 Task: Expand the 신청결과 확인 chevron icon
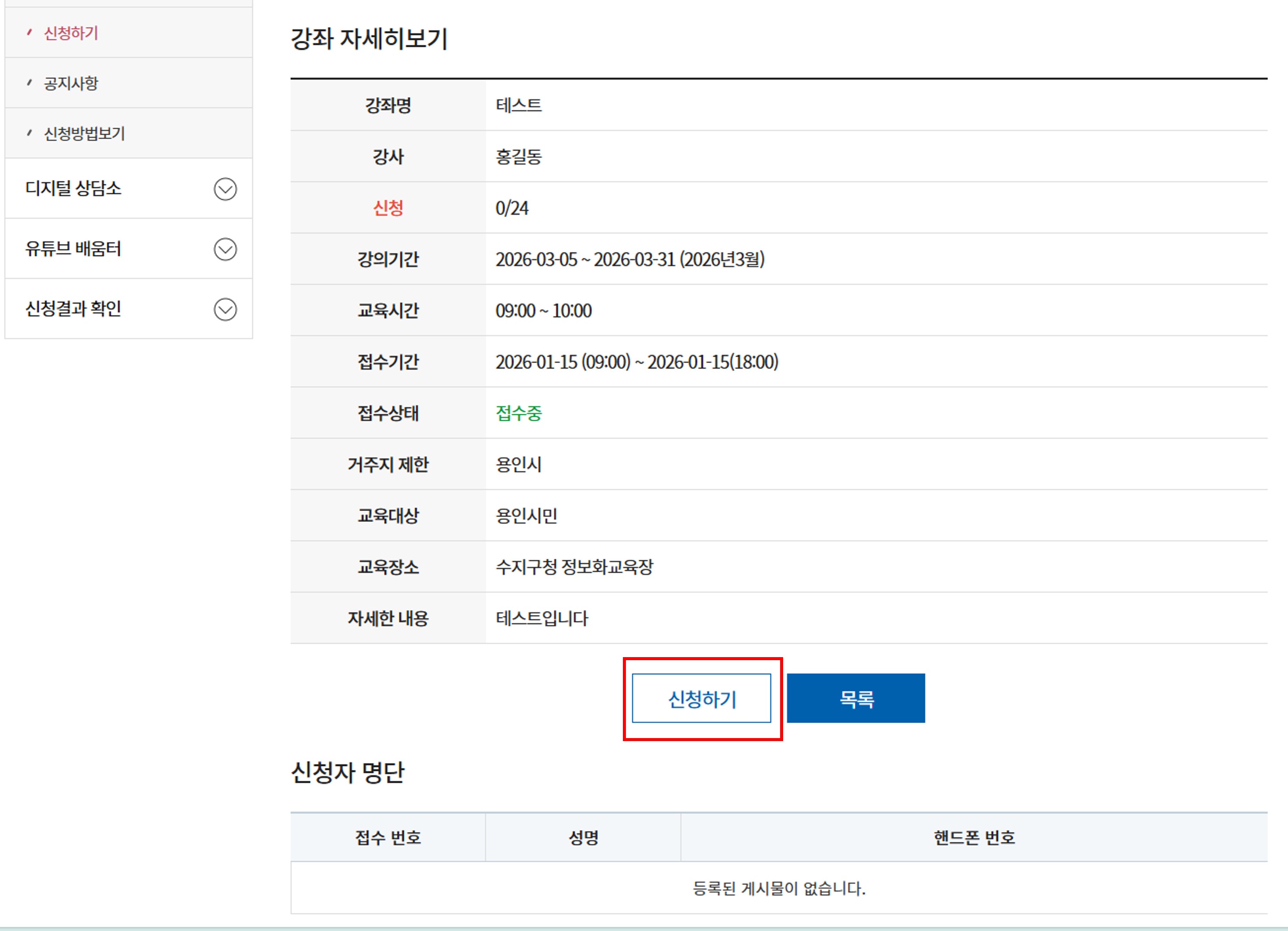coord(225,309)
